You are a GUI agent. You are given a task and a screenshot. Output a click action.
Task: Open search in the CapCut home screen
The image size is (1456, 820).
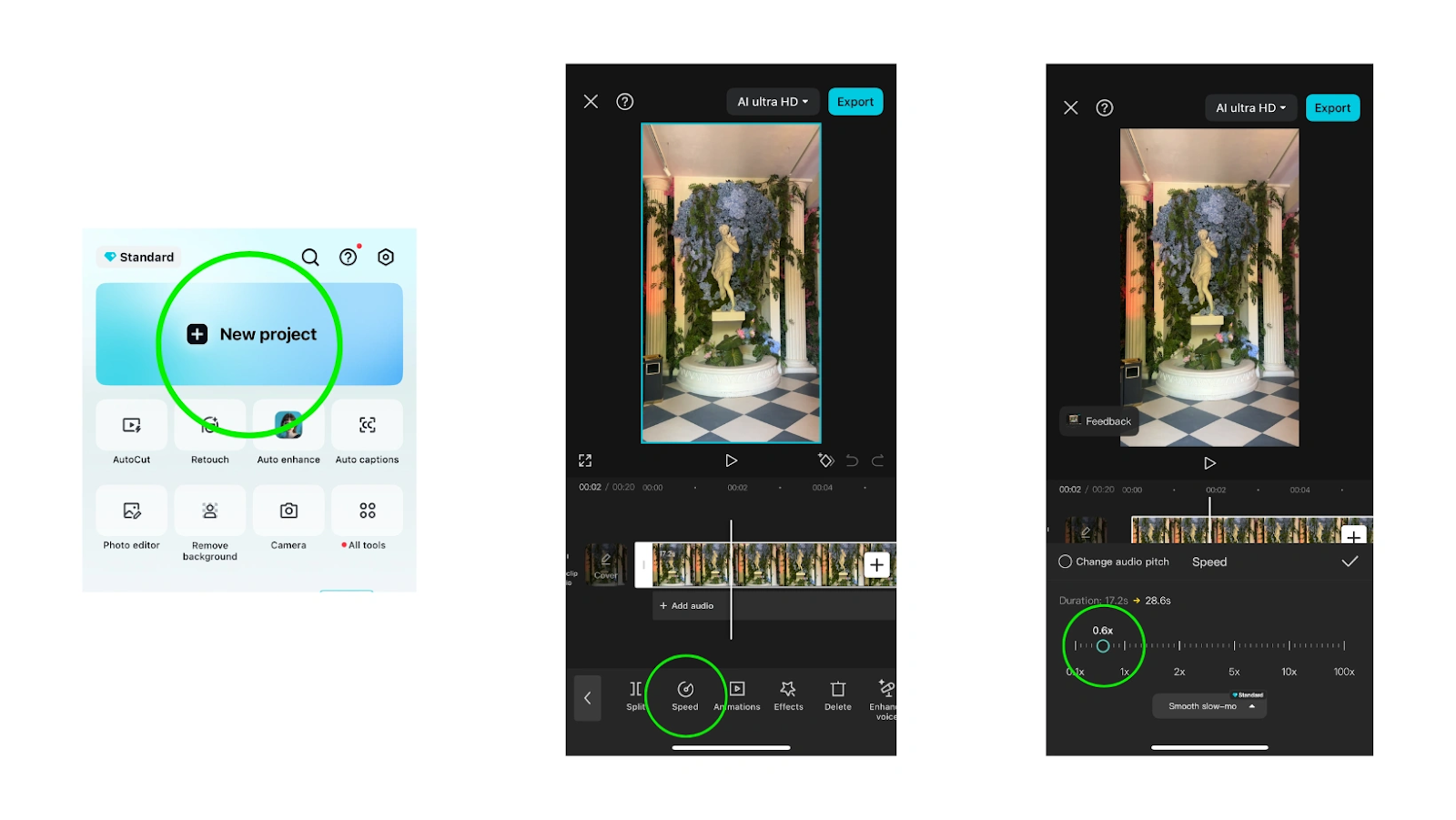(310, 258)
